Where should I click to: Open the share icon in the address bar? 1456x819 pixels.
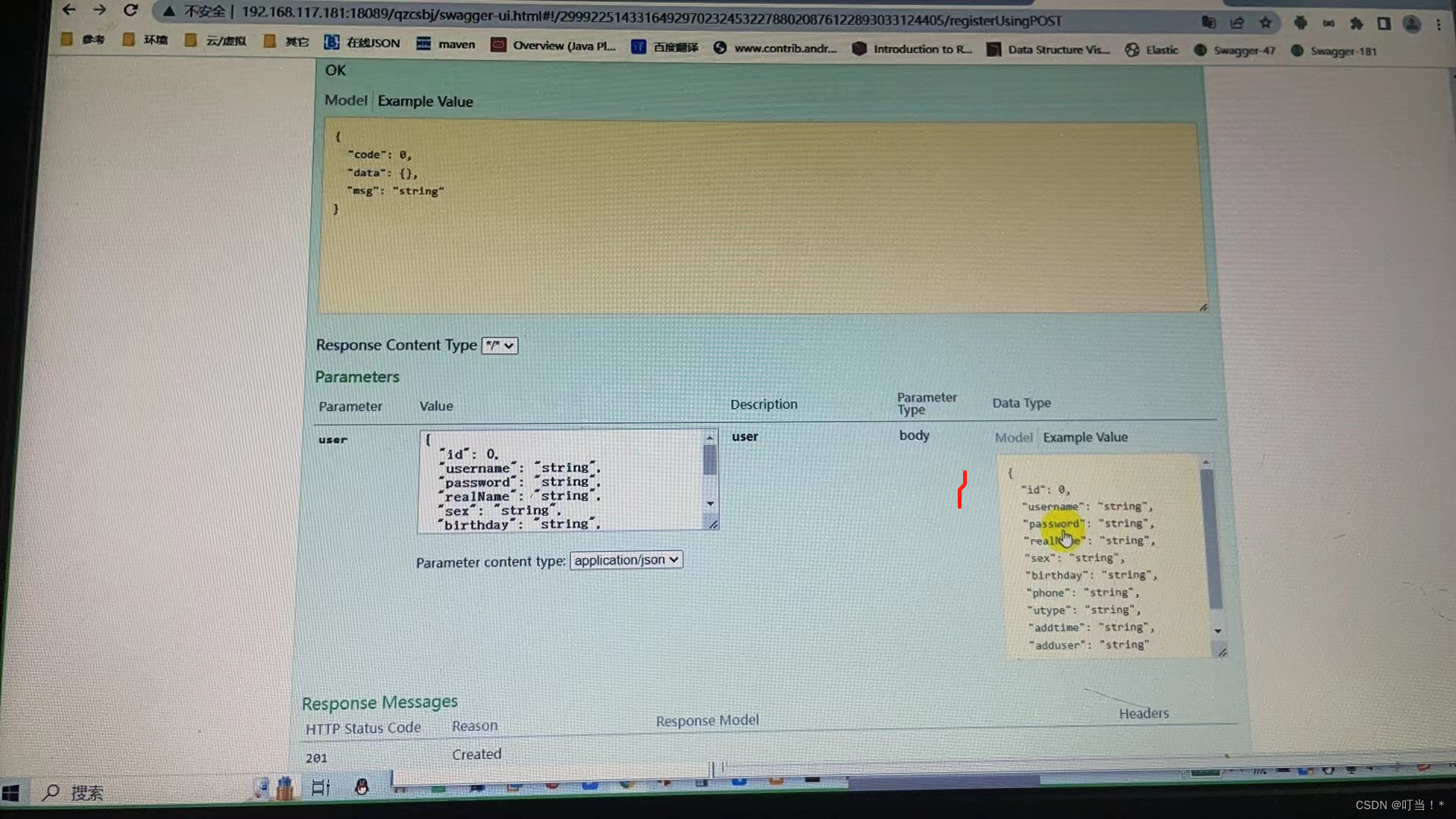[1237, 23]
